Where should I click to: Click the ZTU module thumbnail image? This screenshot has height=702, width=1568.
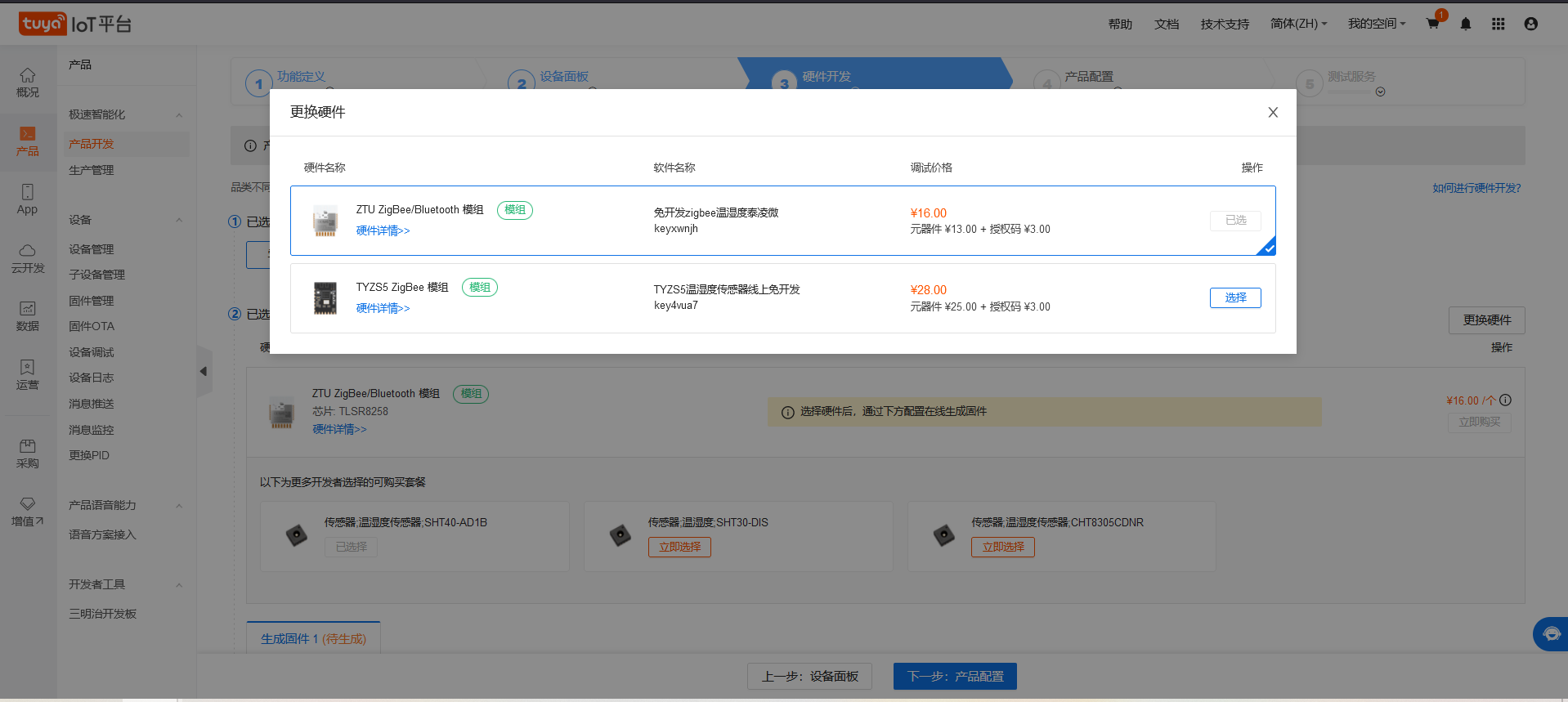[x=325, y=221]
